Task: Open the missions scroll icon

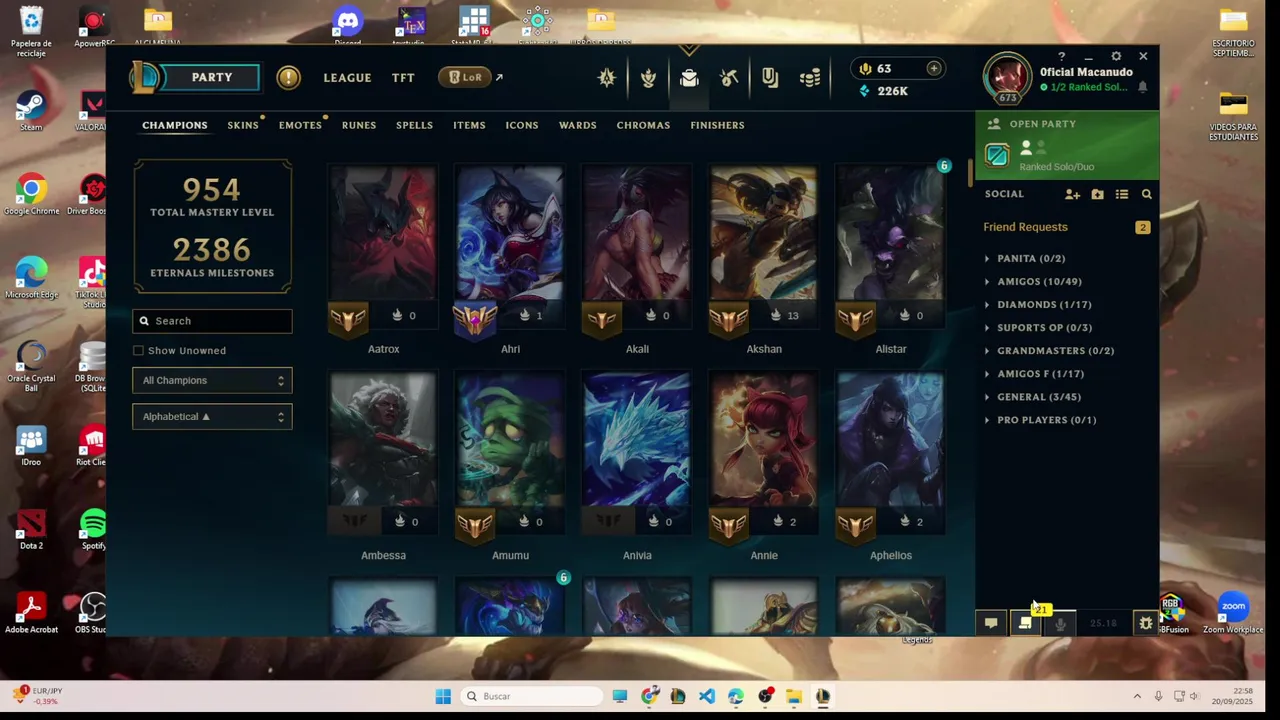Action: pos(1025,623)
